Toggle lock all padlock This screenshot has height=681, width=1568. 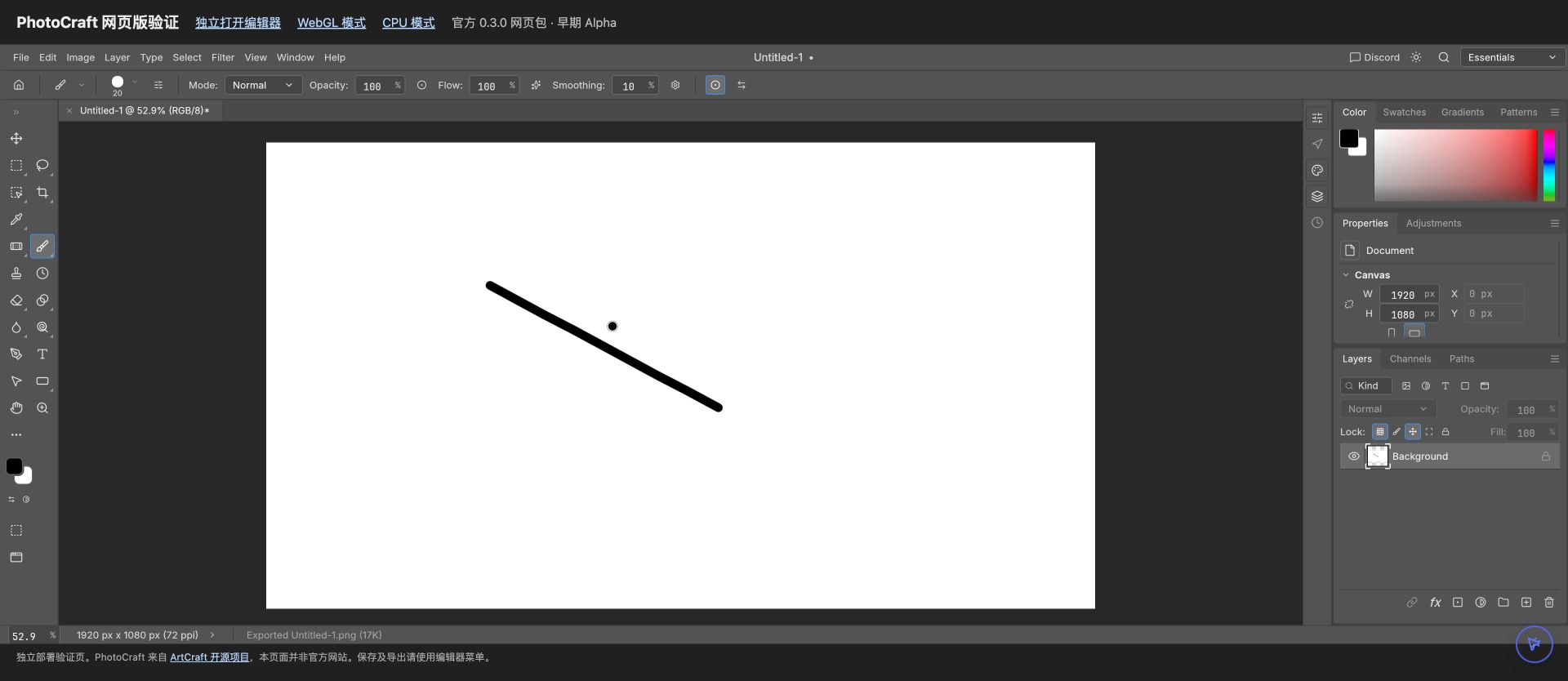(x=1445, y=432)
